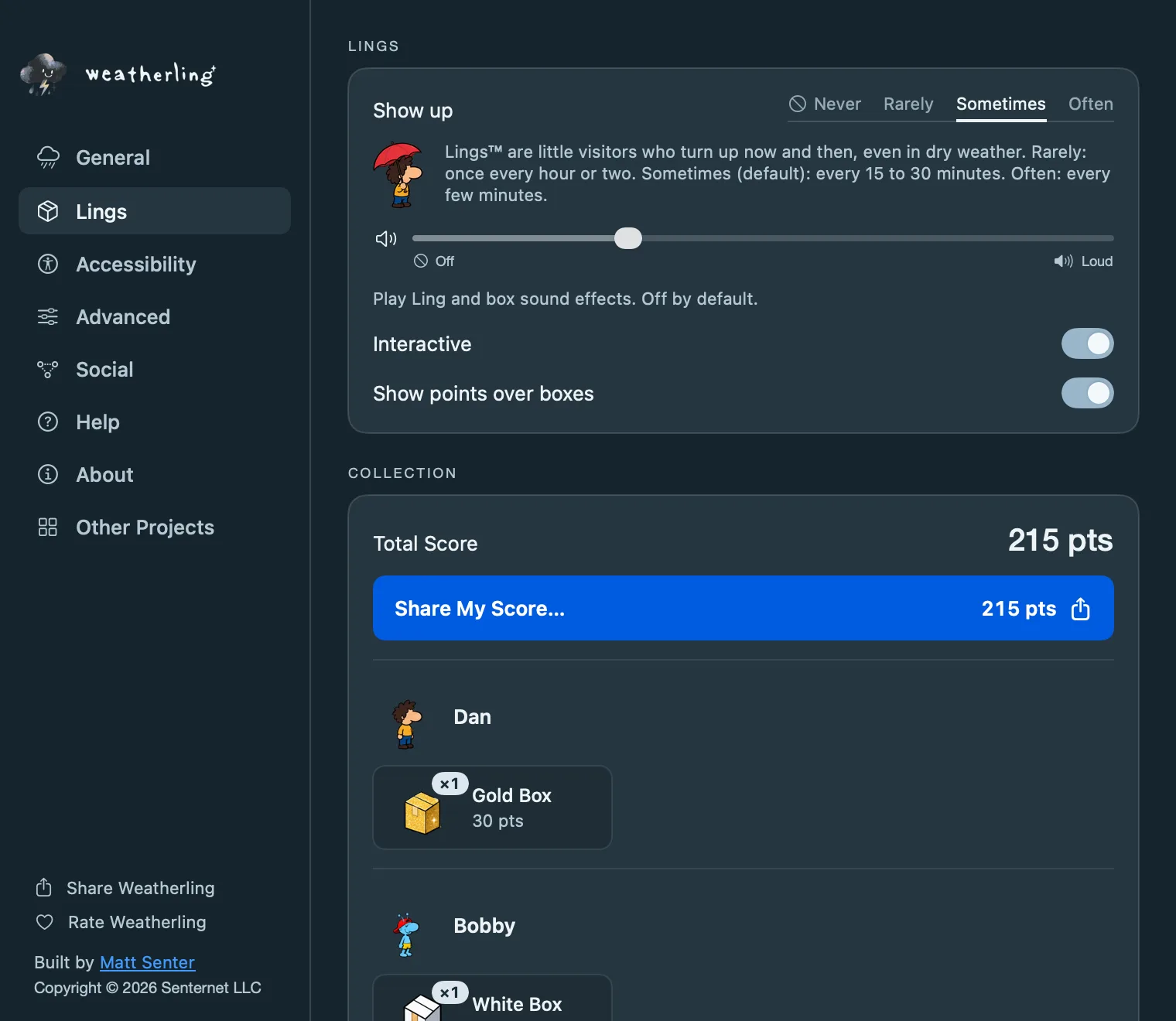Click the Advanced sliders icon
The image size is (1176, 1021).
[48, 316]
